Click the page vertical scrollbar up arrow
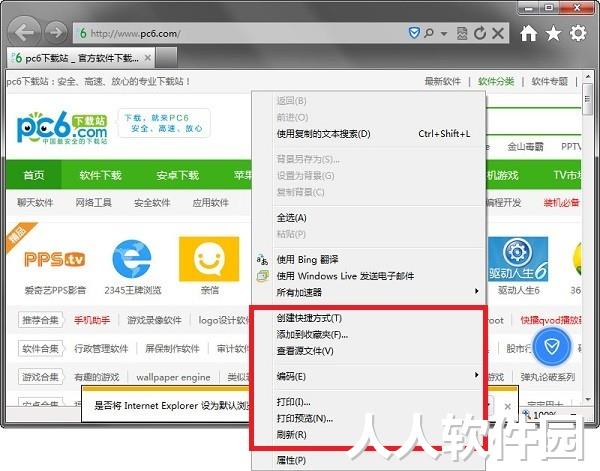Screen dimensions: 600x471 click(x=588, y=77)
